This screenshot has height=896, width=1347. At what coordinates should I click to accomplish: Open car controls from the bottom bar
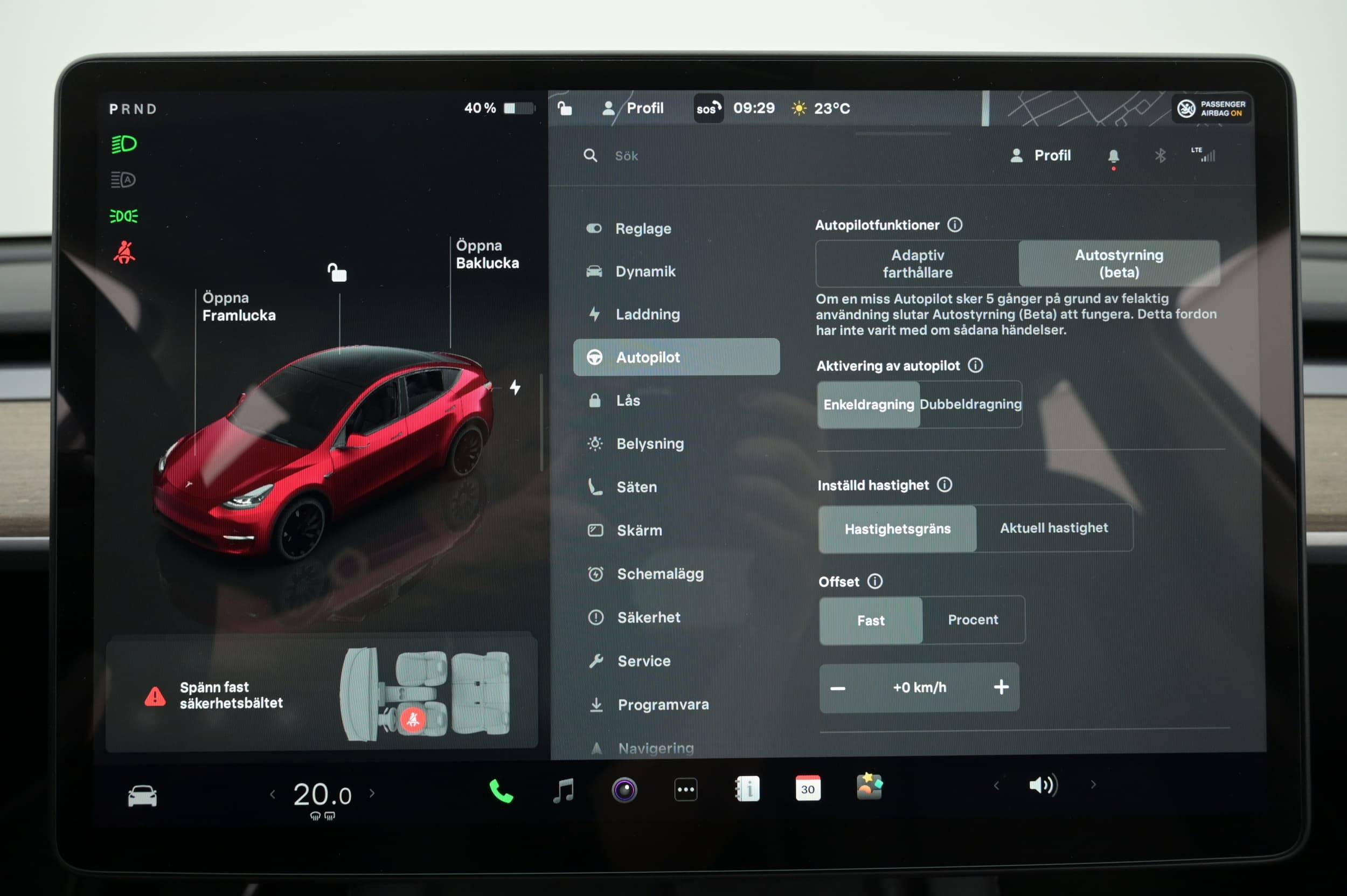[x=142, y=795]
